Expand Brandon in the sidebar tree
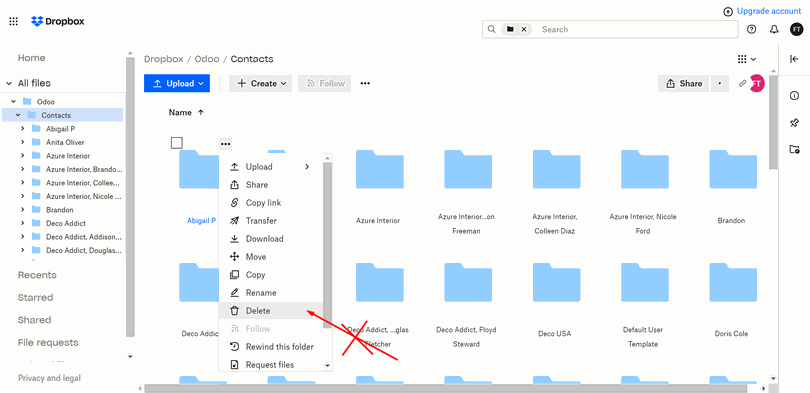Viewport: 810px width, 393px height. [22, 210]
